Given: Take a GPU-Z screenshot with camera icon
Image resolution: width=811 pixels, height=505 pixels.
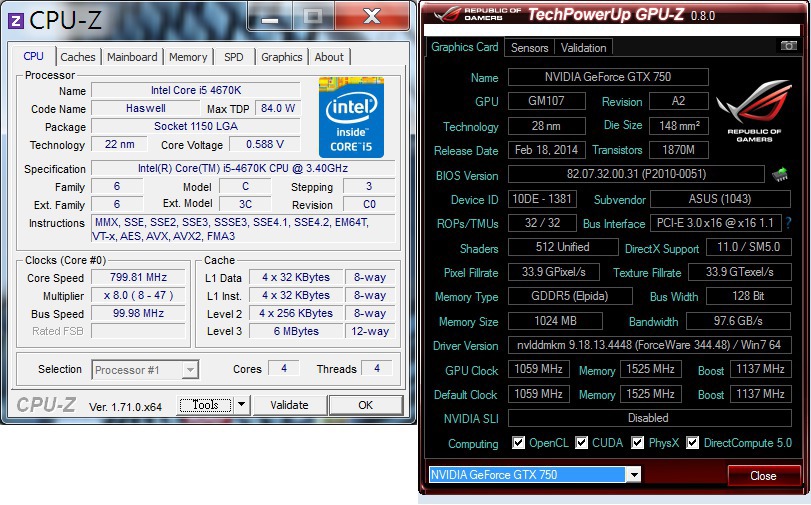Looking at the screenshot, I should (788, 46).
